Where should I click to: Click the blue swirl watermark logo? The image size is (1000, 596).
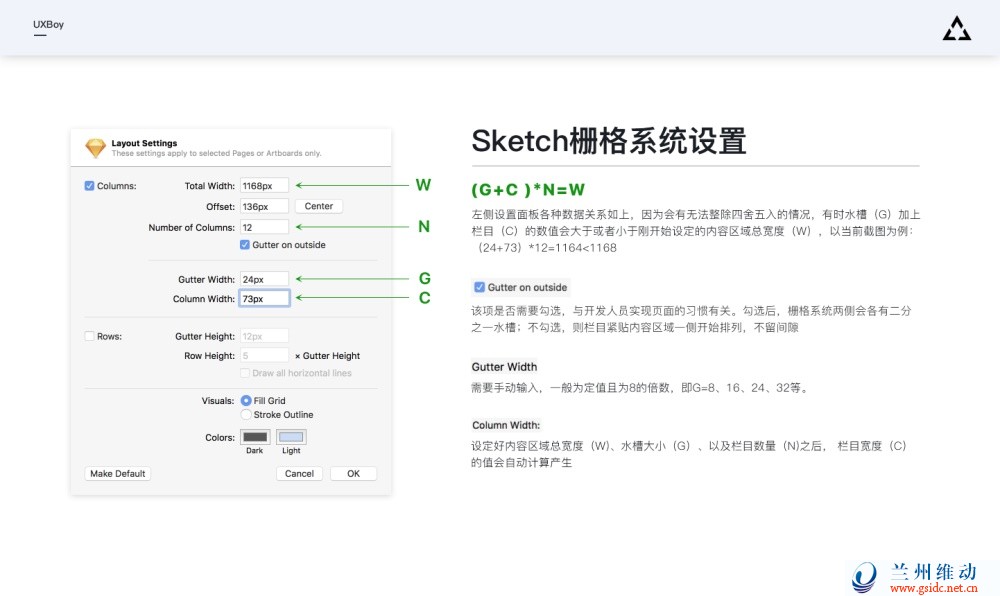coord(864,576)
